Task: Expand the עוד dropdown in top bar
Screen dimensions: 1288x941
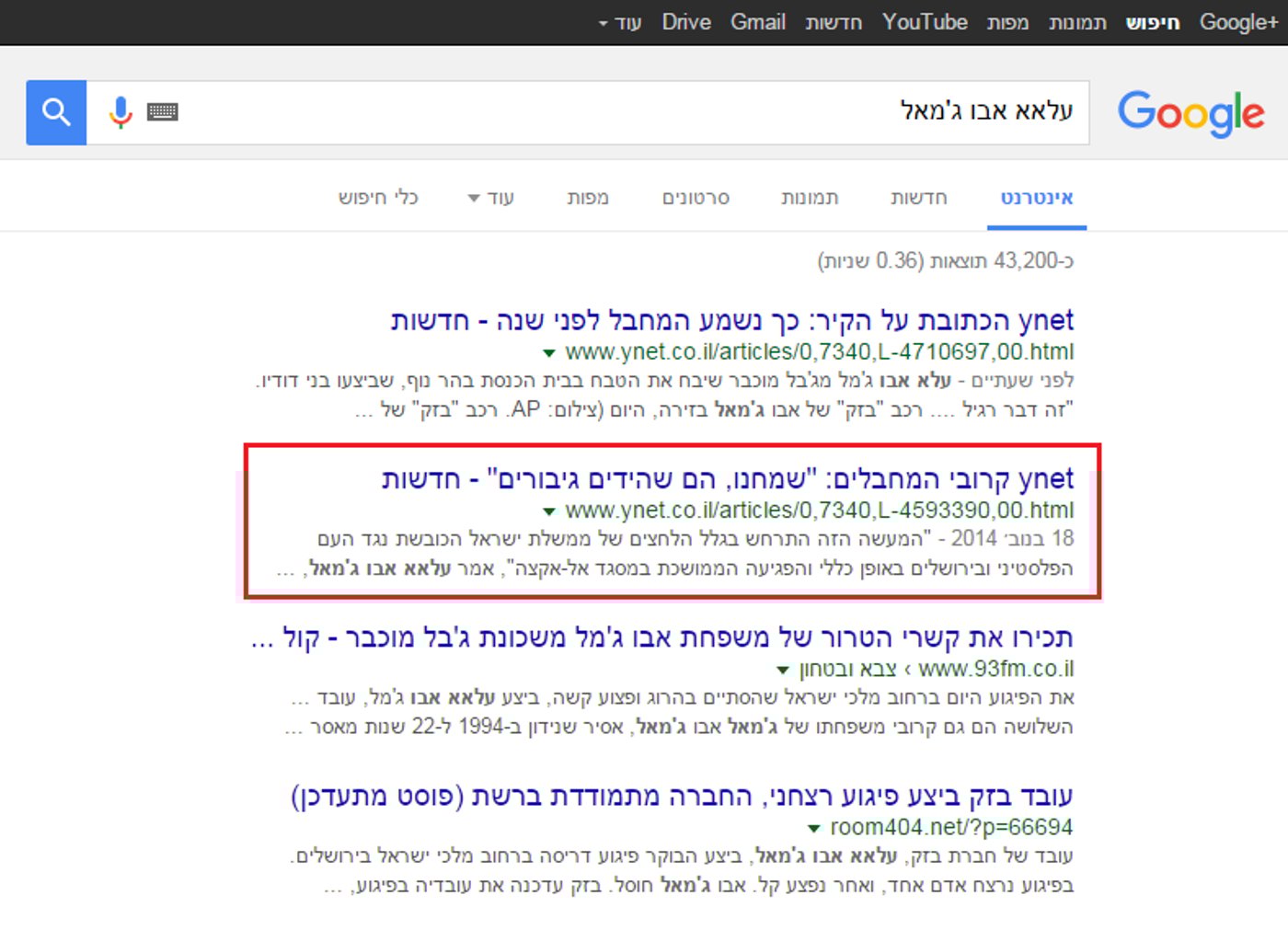Action: click(x=620, y=22)
